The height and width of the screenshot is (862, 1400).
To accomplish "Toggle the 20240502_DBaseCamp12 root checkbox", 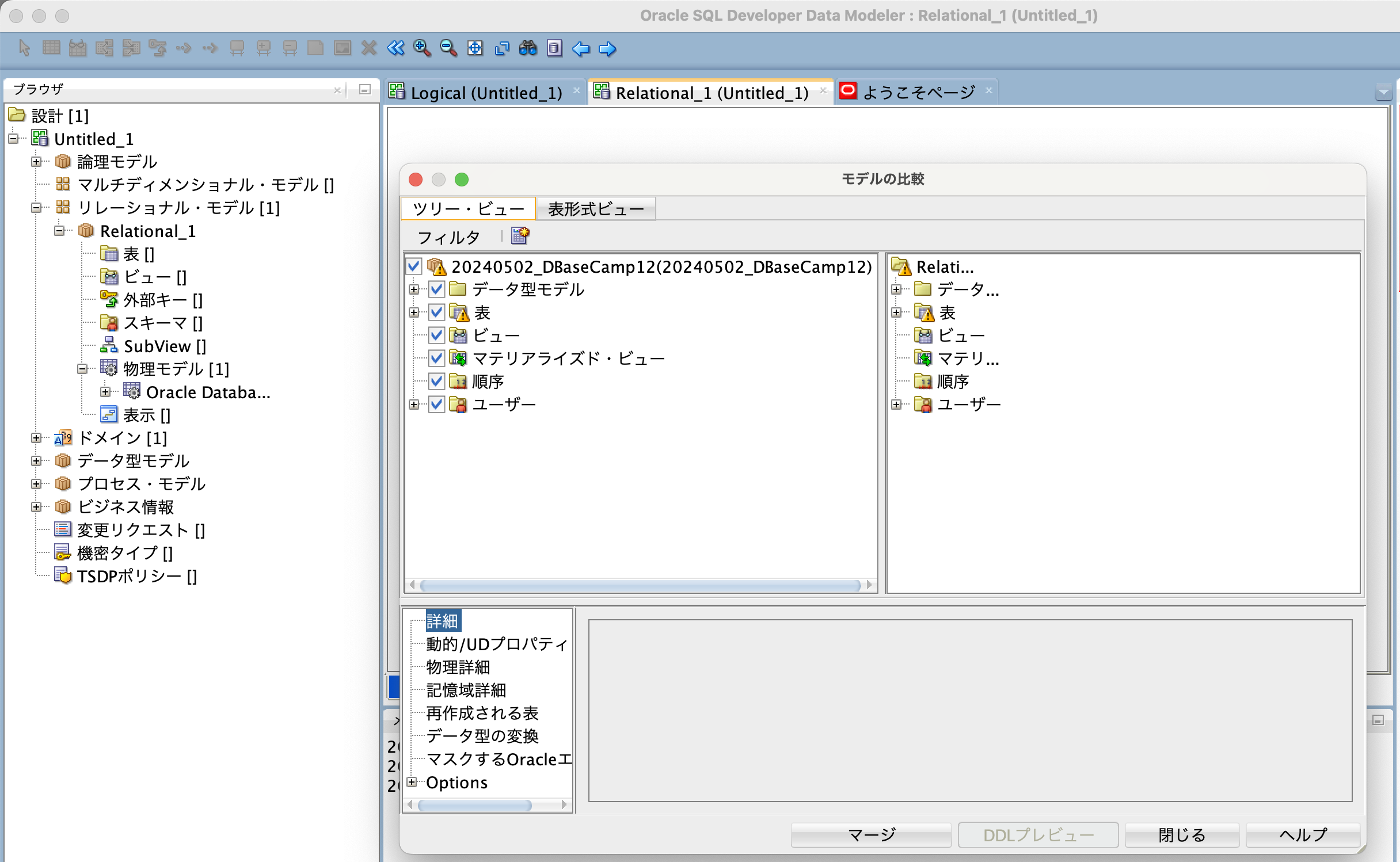I will tap(413, 266).
